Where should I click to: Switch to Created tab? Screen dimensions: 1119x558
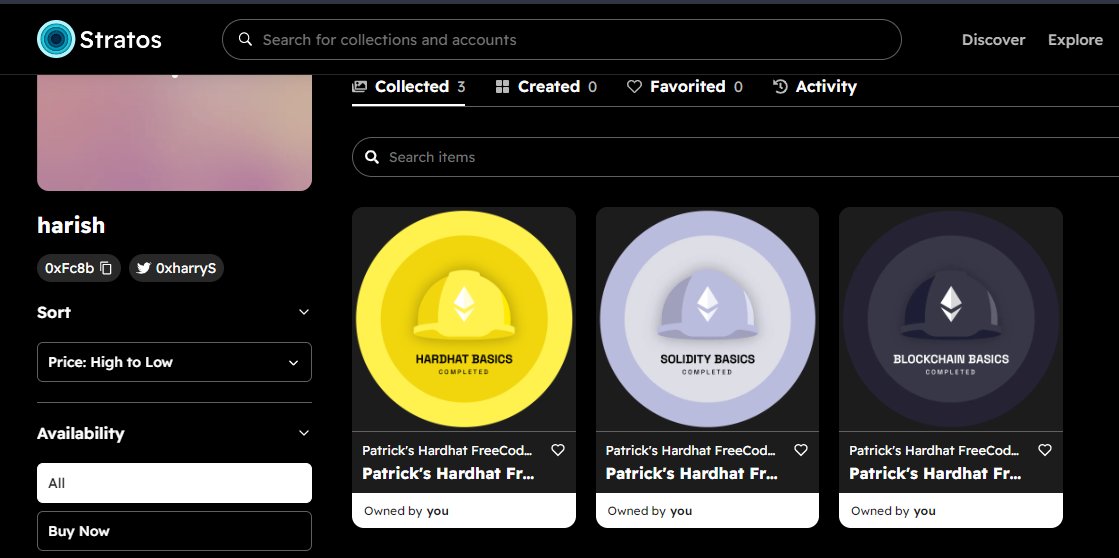[x=546, y=87]
